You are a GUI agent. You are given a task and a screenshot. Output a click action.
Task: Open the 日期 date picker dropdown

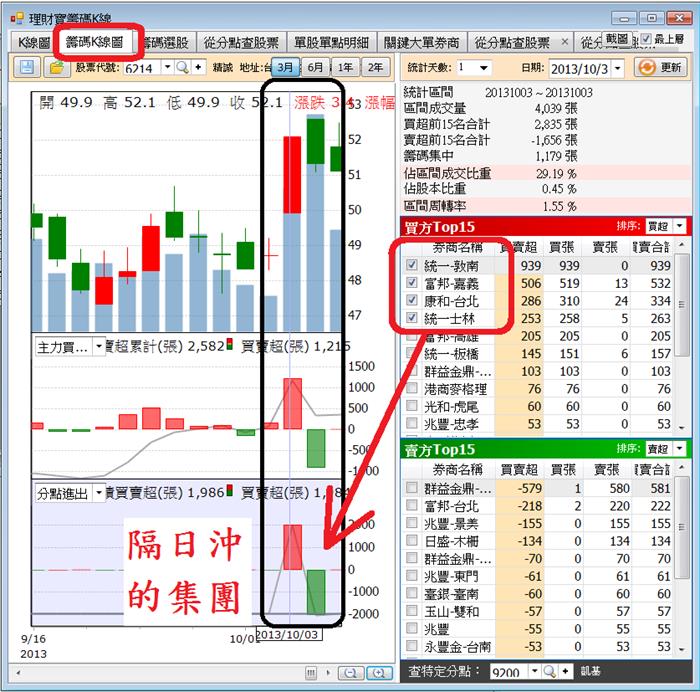617,68
